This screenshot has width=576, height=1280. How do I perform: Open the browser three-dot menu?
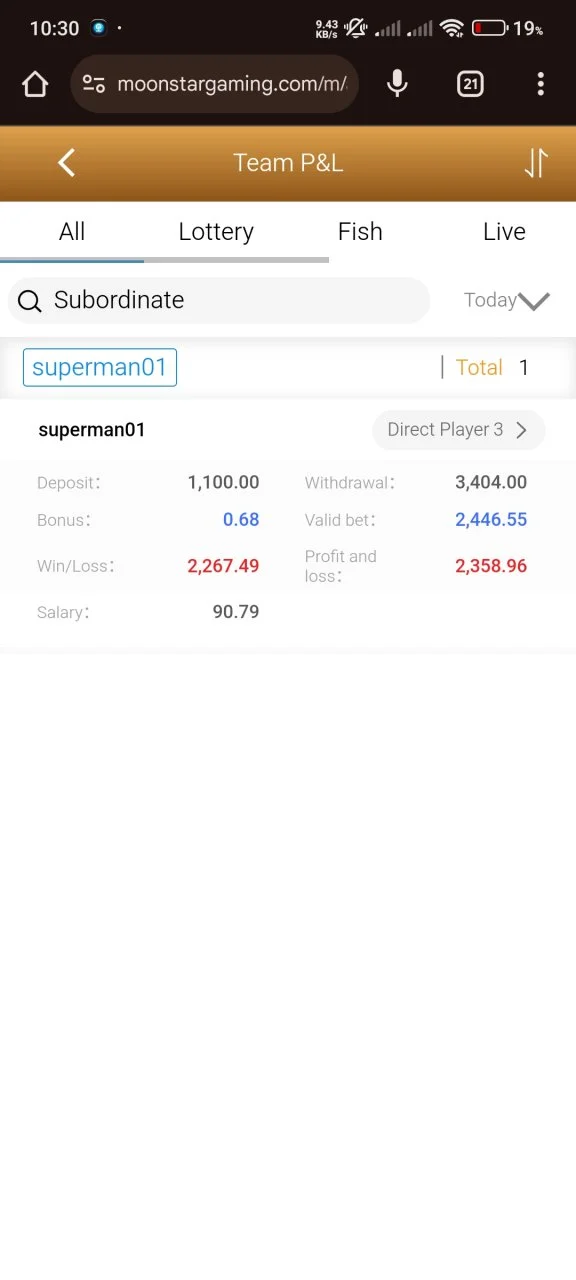540,84
